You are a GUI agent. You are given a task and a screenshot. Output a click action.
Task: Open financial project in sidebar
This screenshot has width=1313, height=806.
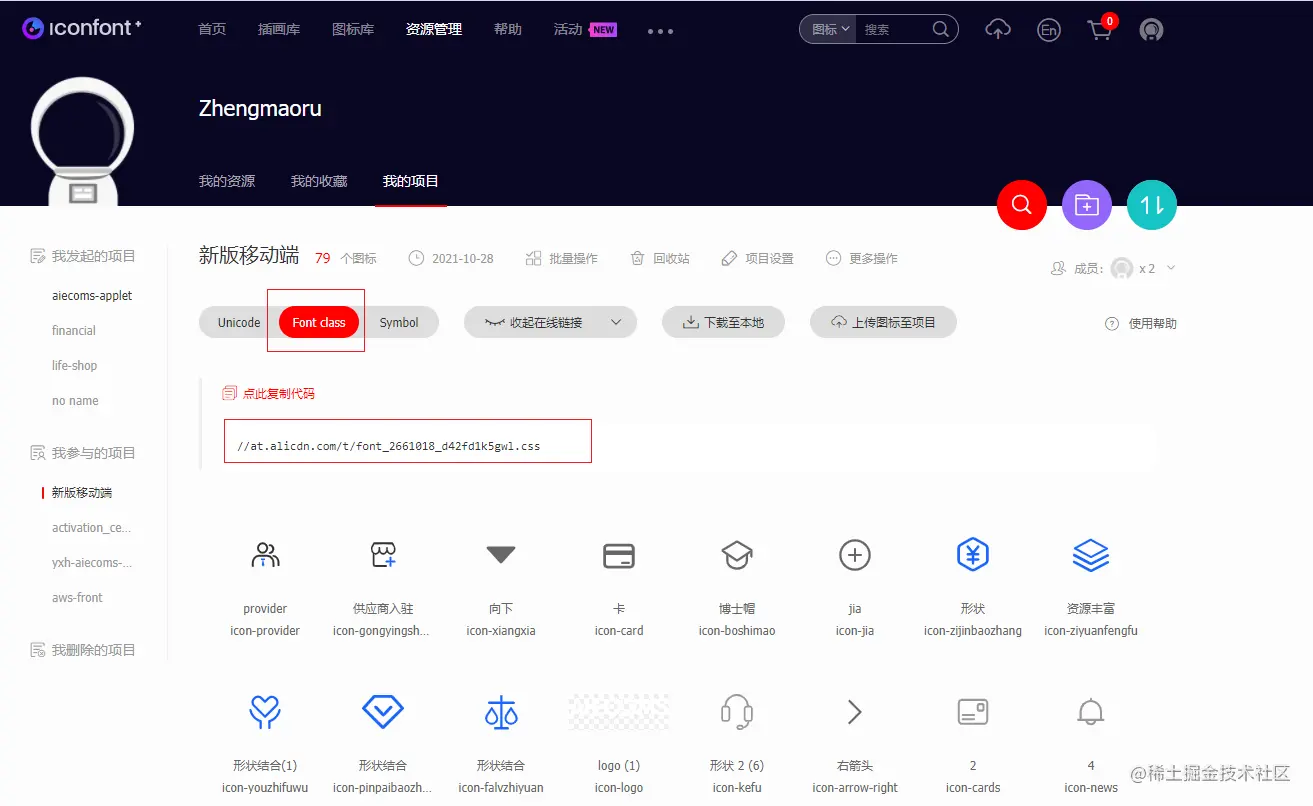[x=74, y=331]
